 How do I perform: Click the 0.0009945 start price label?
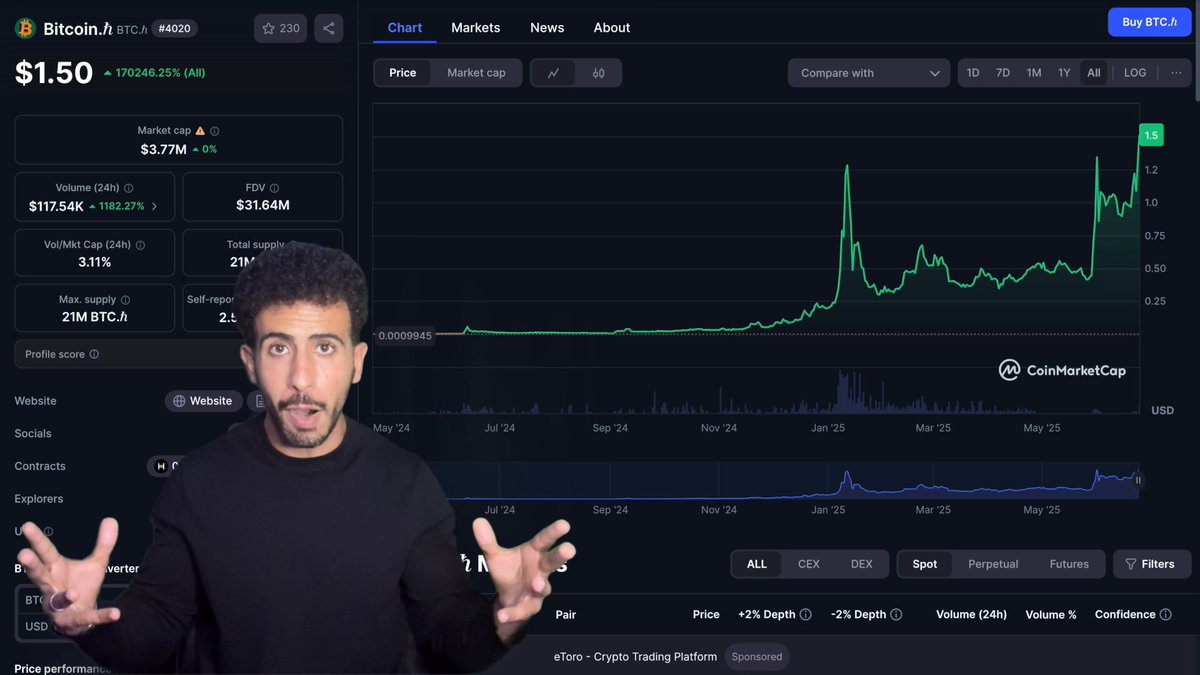coord(405,336)
